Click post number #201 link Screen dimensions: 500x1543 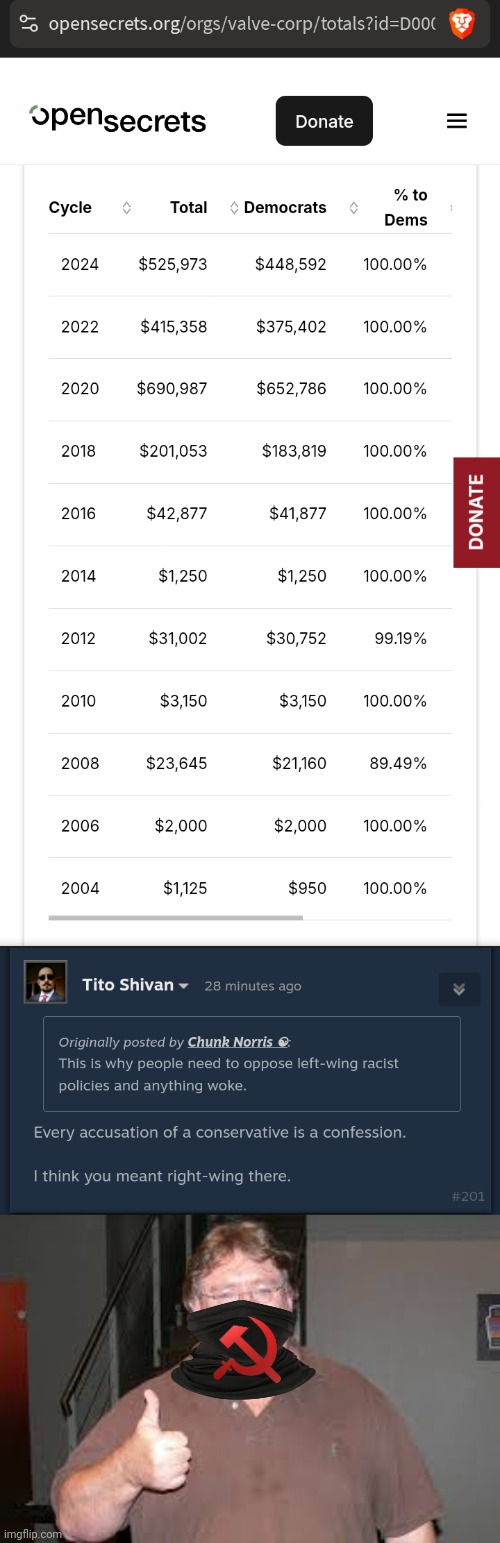[469, 1196]
